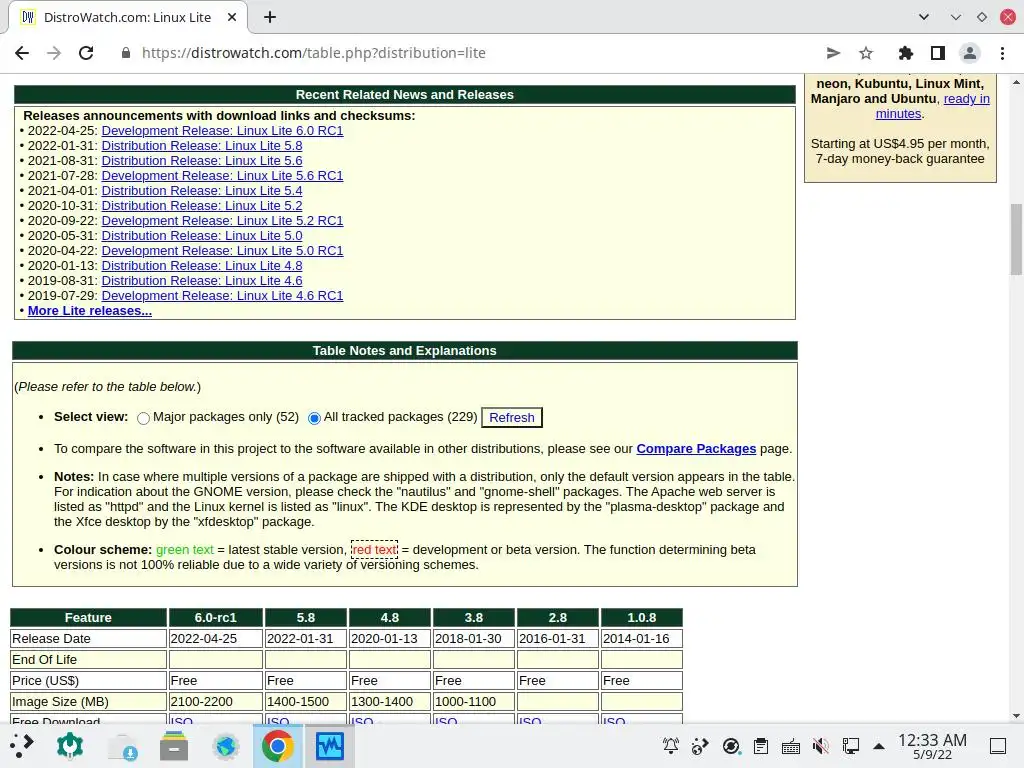Open the keyboard layout tray icon
Screen dimensions: 1024x768
pyautogui.click(x=791, y=746)
